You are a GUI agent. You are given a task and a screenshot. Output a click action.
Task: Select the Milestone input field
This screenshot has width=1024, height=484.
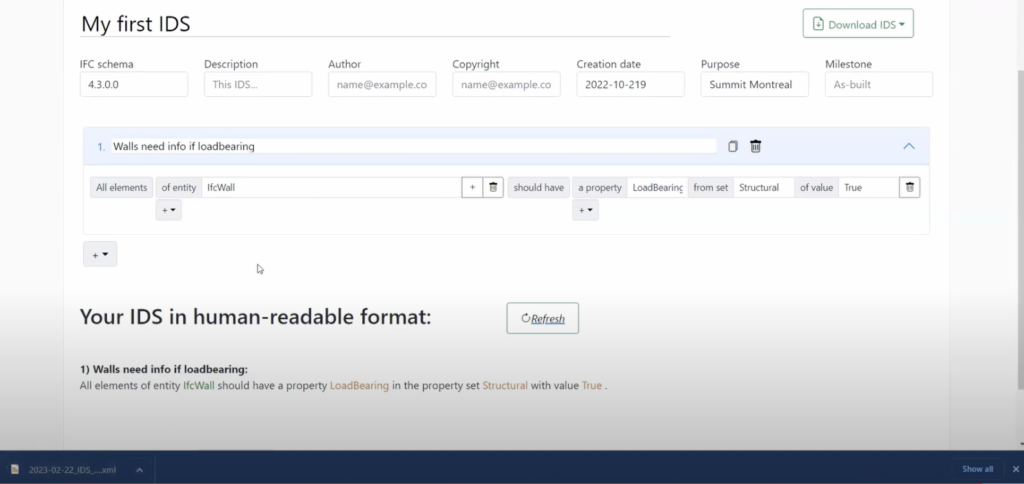click(878, 85)
